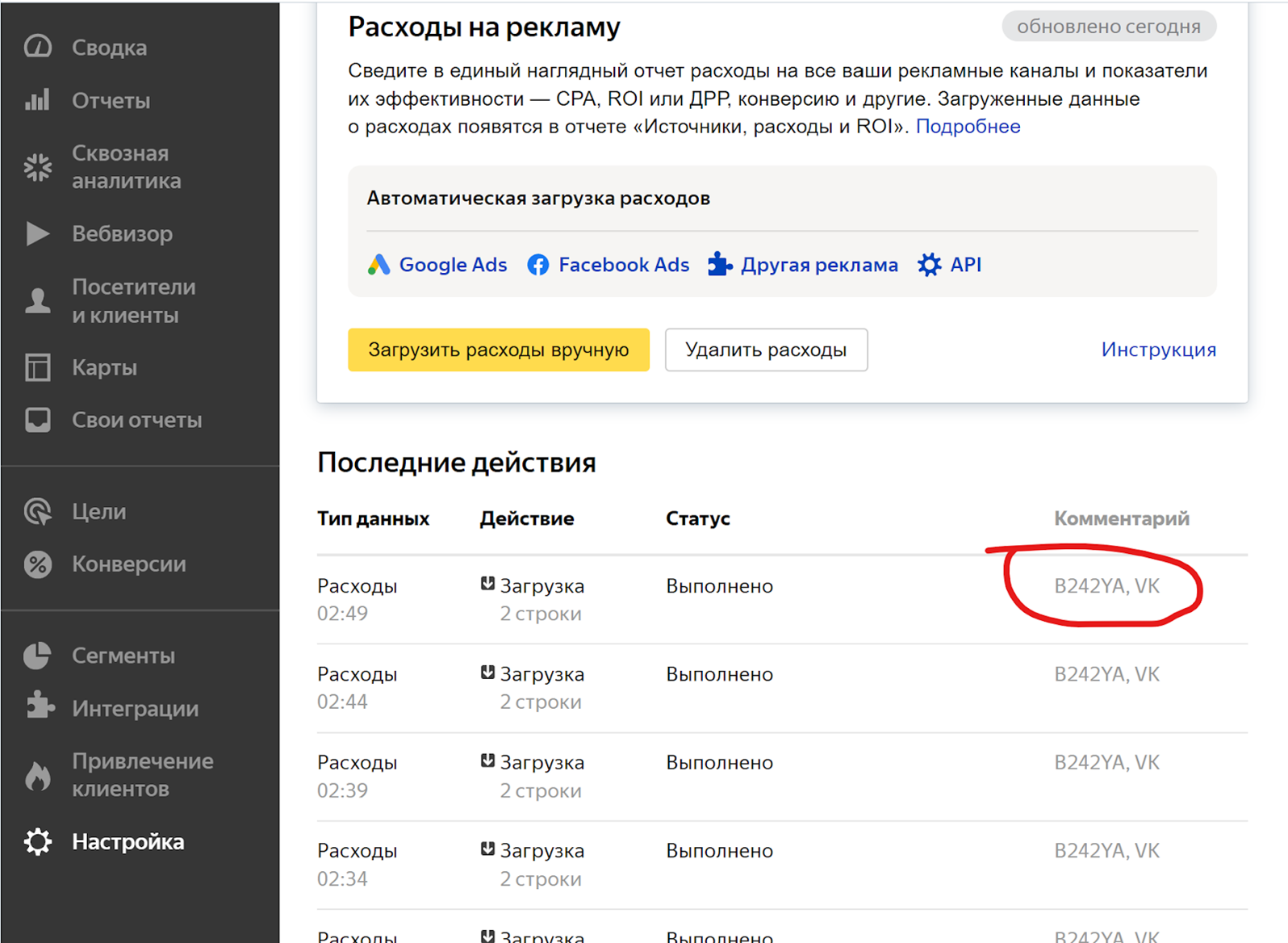The height and width of the screenshot is (943, 1288).
Task: Click the download icon in 02:49 row
Action: 487,584
